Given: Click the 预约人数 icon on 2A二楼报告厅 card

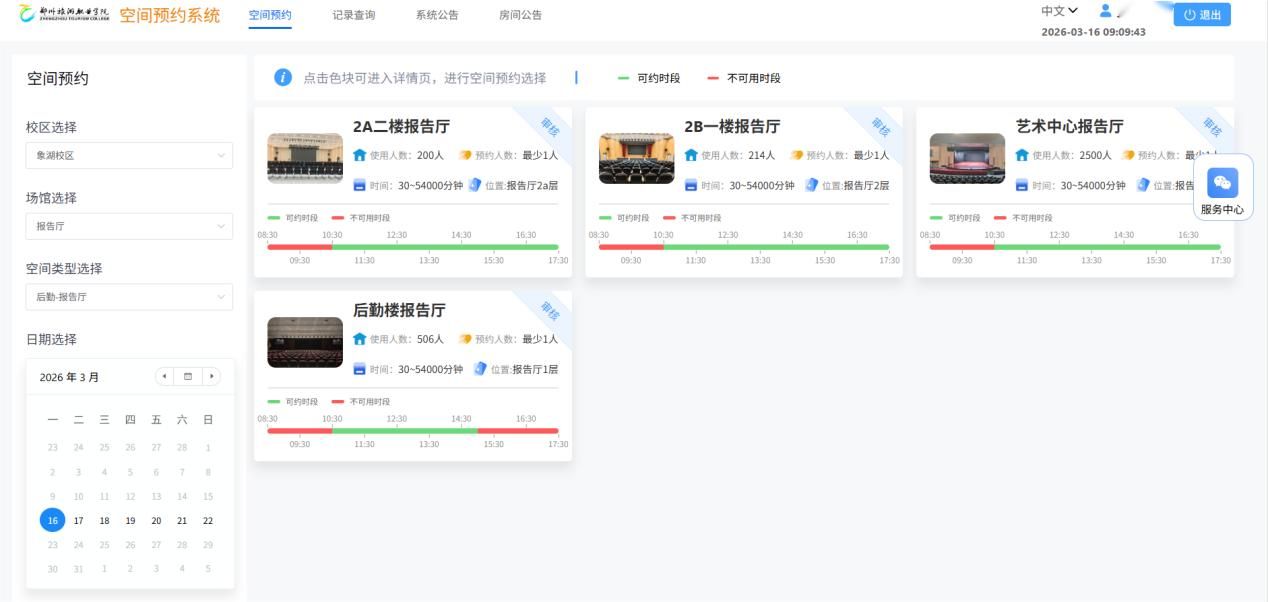Looking at the screenshot, I should [x=465, y=155].
